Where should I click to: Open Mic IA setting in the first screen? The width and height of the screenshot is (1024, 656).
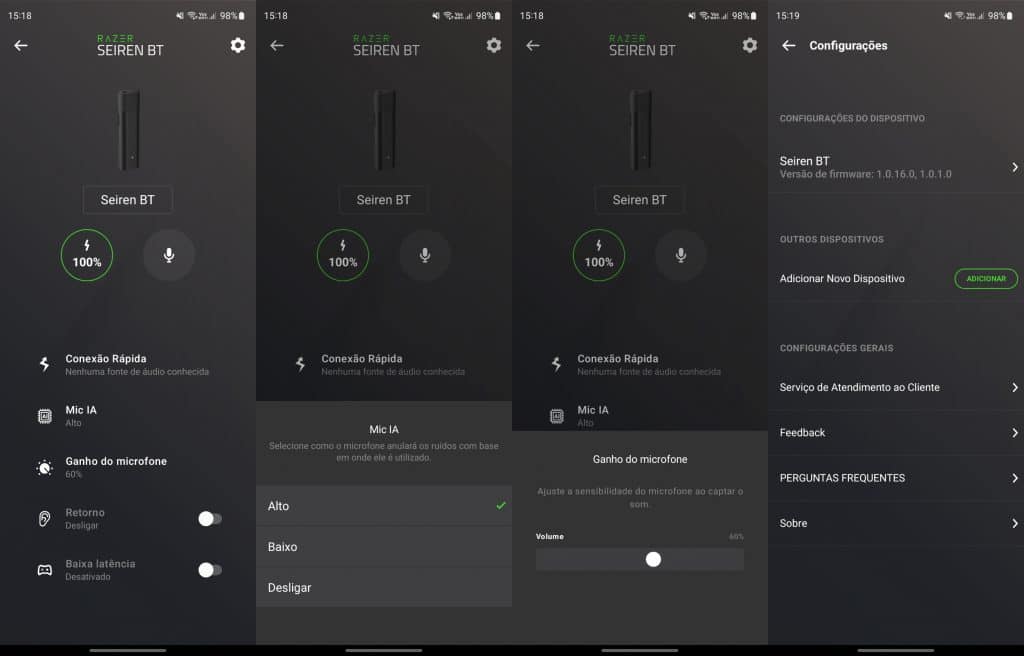pyautogui.click(x=128, y=416)
